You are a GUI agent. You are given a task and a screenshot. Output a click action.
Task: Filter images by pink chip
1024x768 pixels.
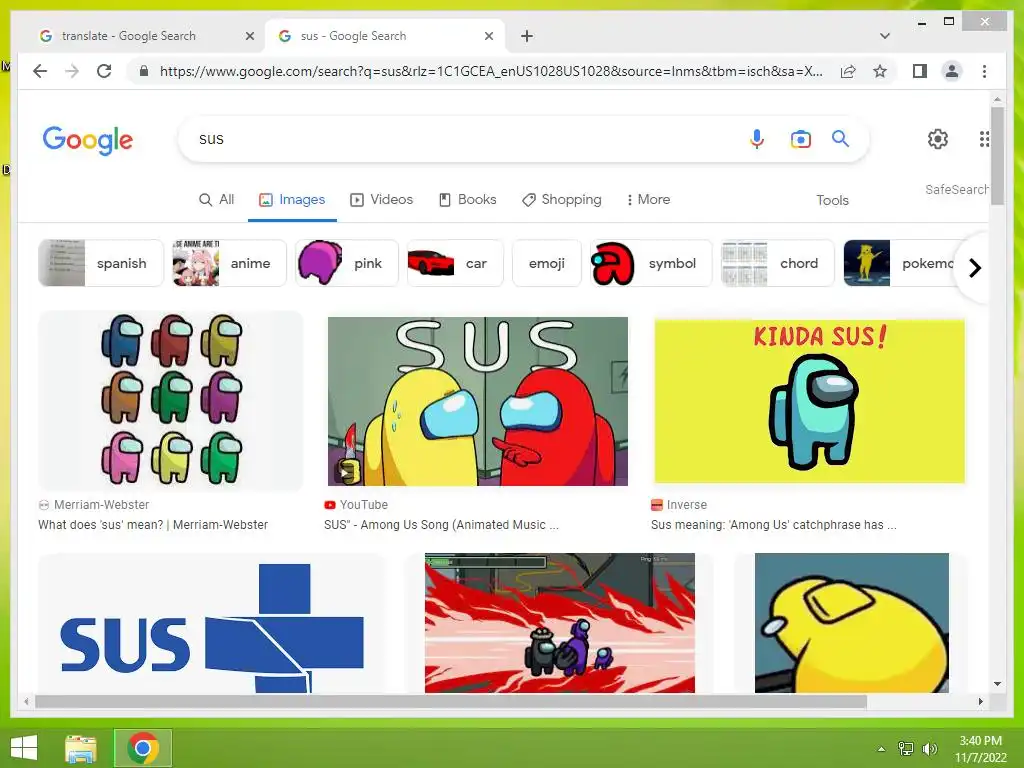(346, 263)
